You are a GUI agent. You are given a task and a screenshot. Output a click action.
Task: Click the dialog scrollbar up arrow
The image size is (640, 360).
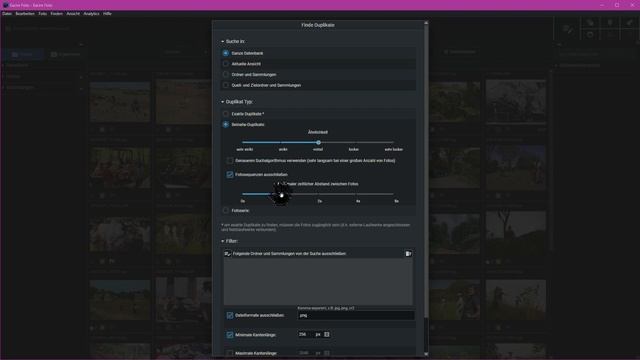pos(426,23)
